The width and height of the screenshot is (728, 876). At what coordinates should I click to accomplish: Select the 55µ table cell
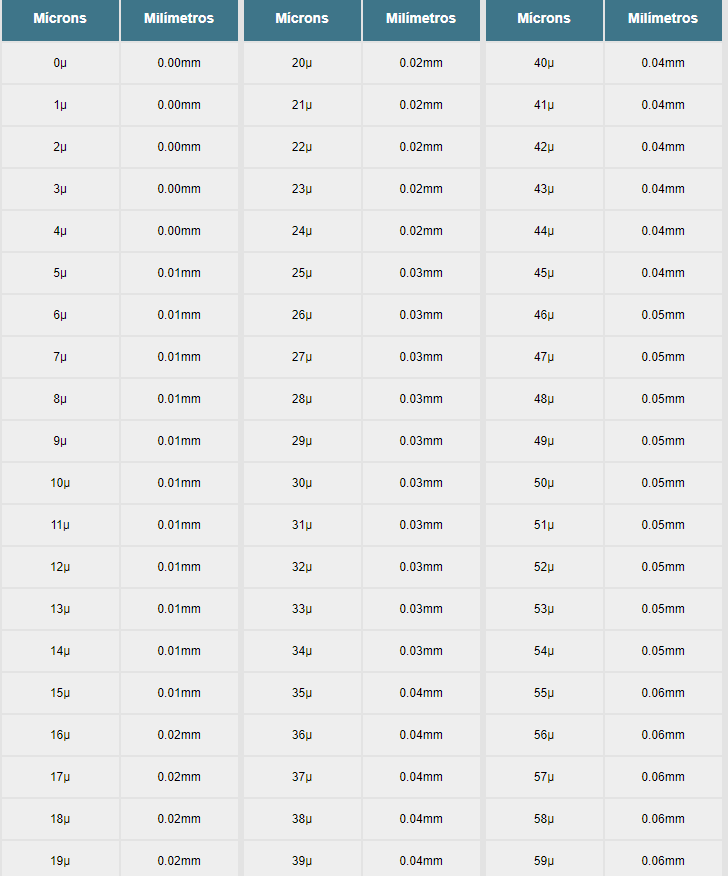click(544, 693)
